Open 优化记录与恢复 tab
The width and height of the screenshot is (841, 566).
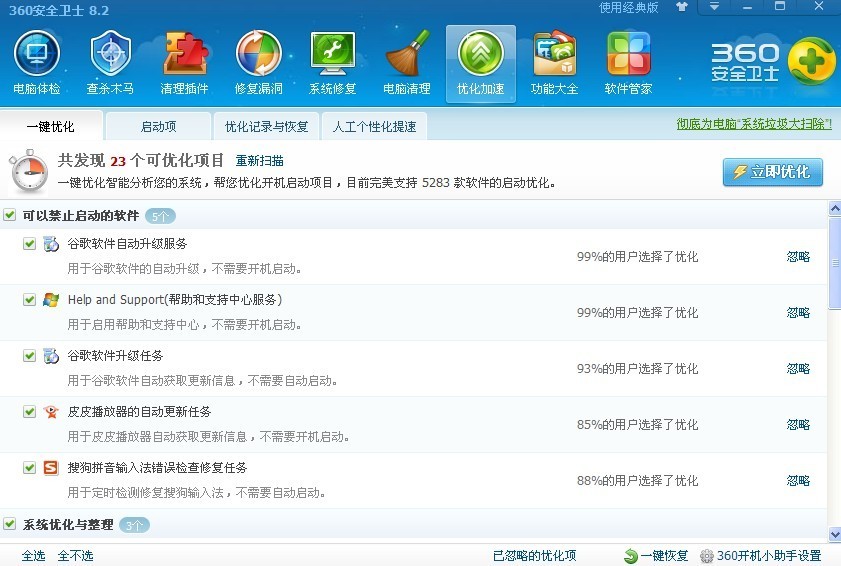coord(267,127)
